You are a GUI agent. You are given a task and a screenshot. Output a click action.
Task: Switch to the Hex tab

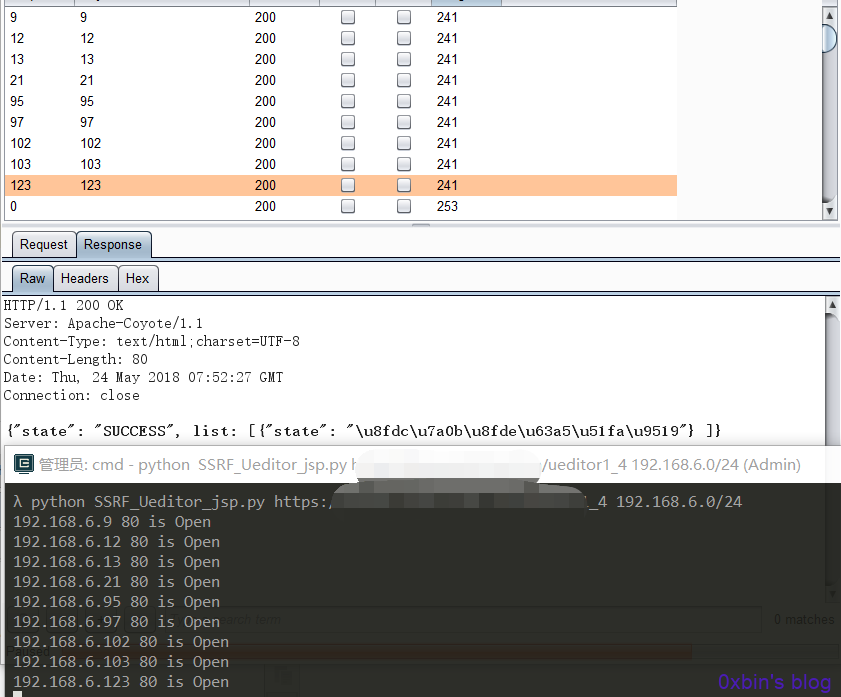pyautogui.click(x=137, y=278)
